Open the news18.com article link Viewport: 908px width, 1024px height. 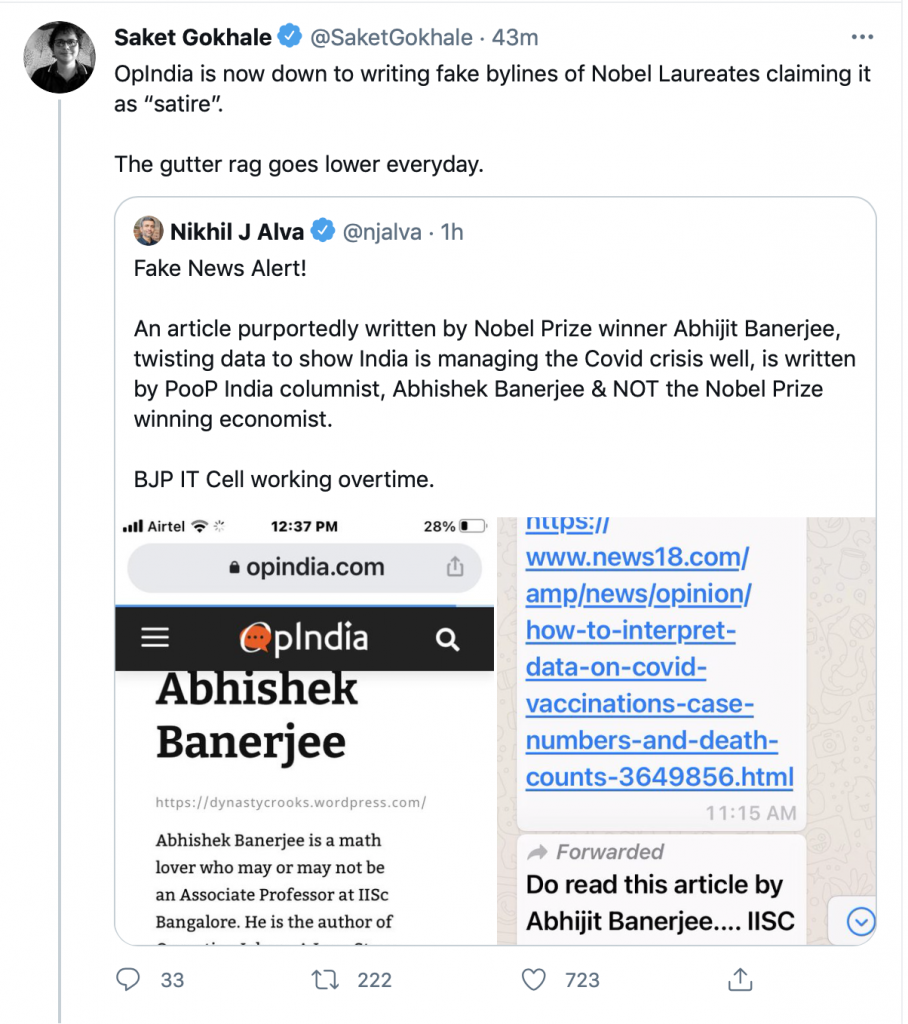(659, 666)
